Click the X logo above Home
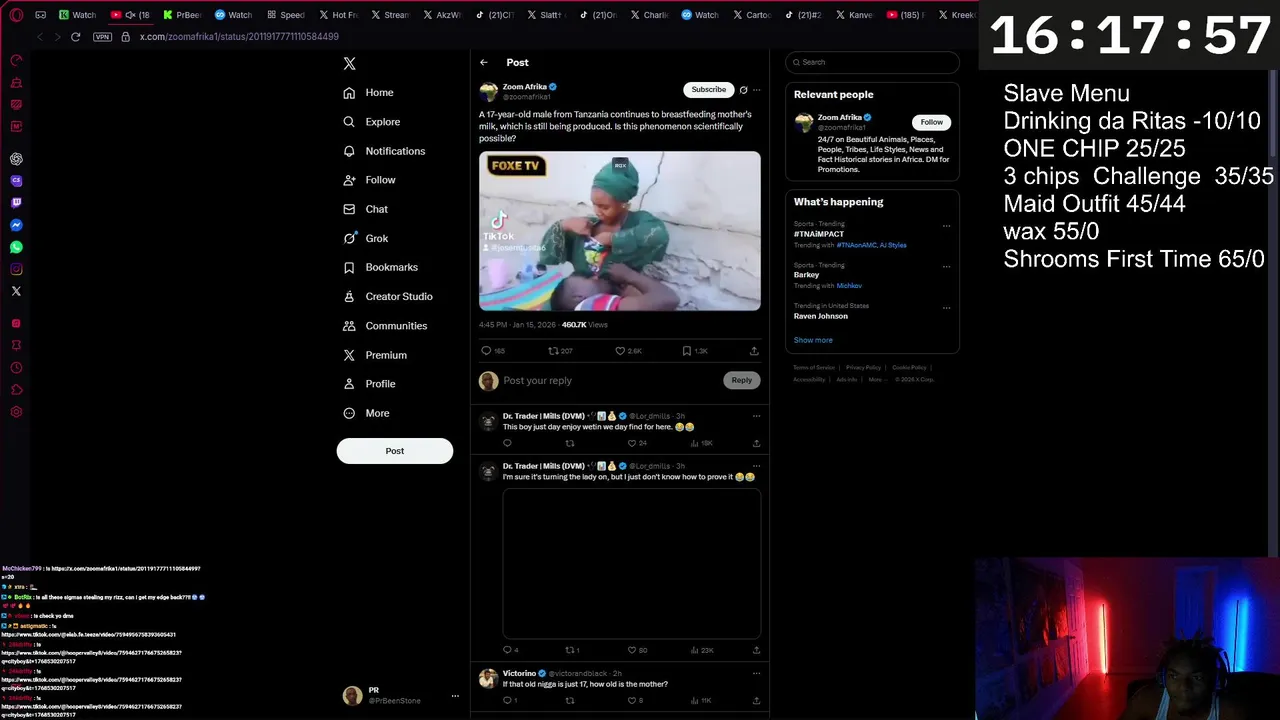Image resolution: width=1280 pixels, height=720 pixels. (349, 63)
